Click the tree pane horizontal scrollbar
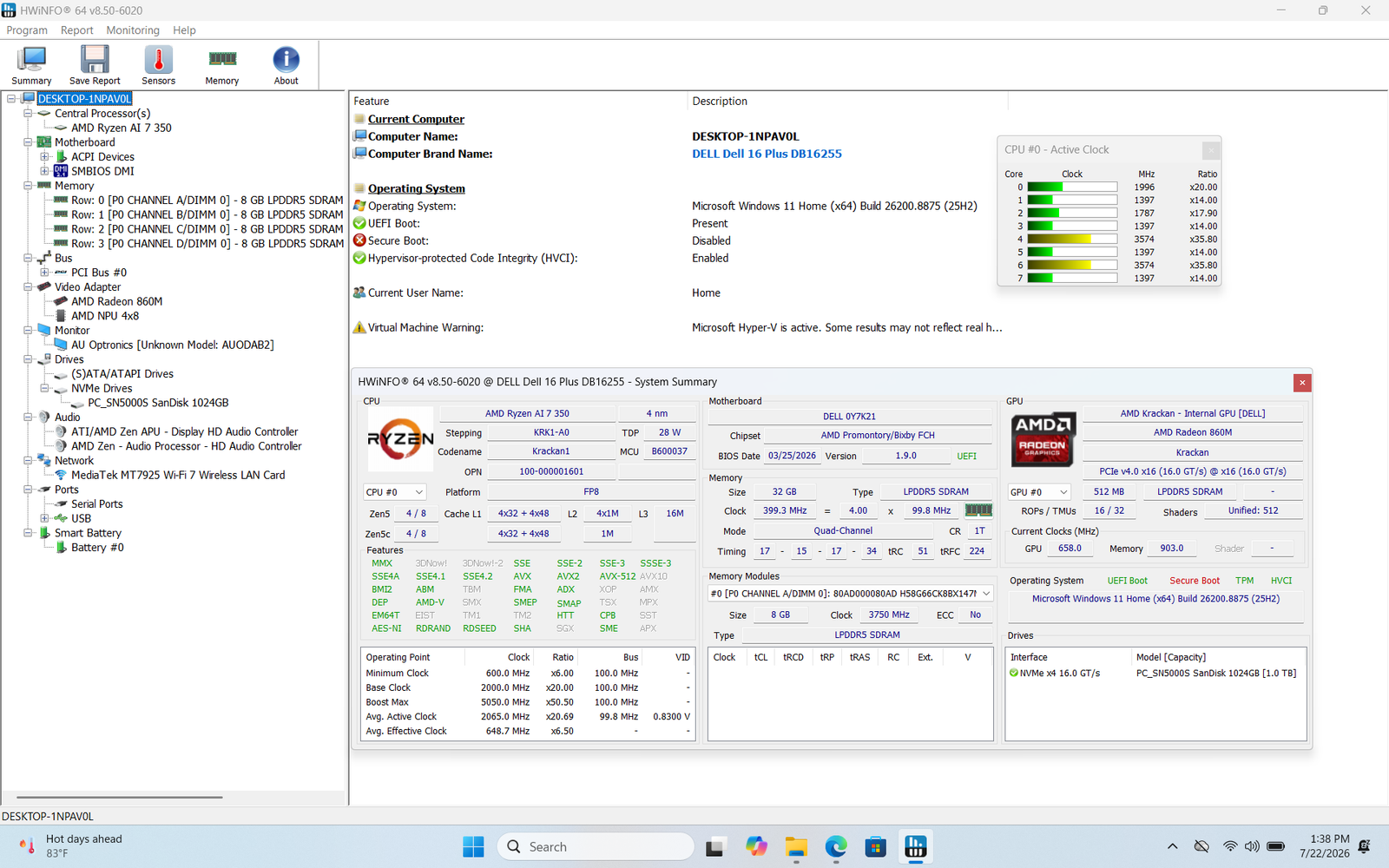This screenshot has width=1389, height=868. 120,797
